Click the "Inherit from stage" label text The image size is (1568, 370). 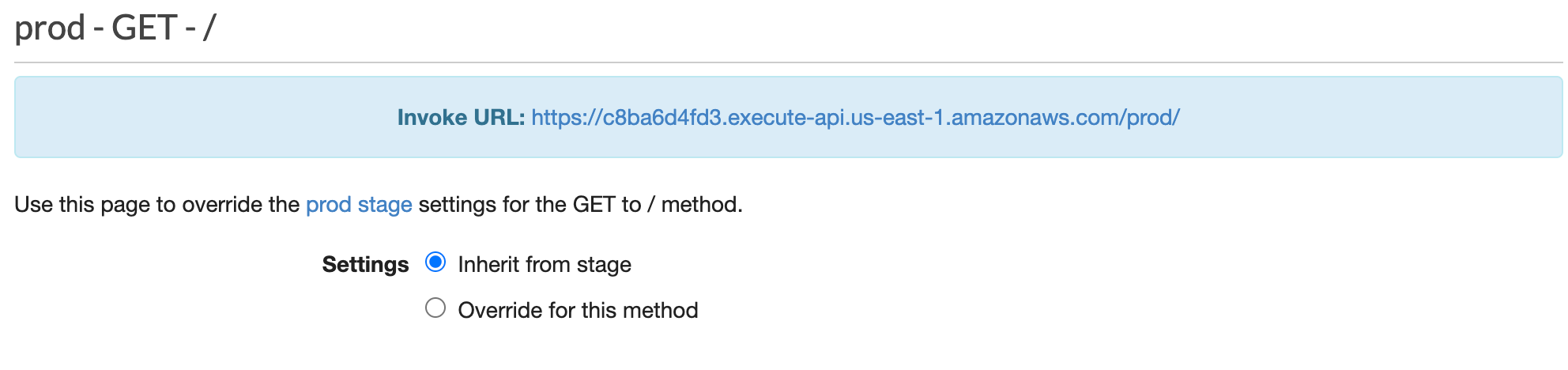pyautogui.click(x=545, y=265)
